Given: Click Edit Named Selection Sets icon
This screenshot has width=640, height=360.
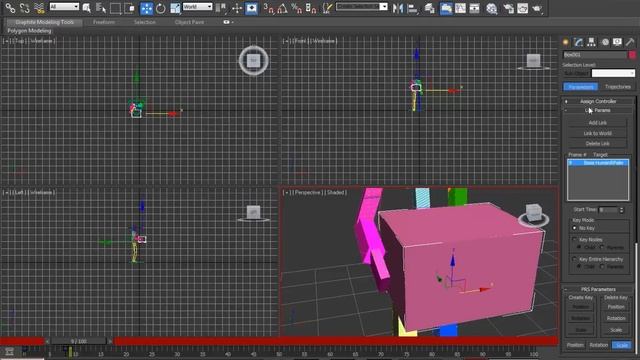Looking at the screenshot, I should pos(327,8).
